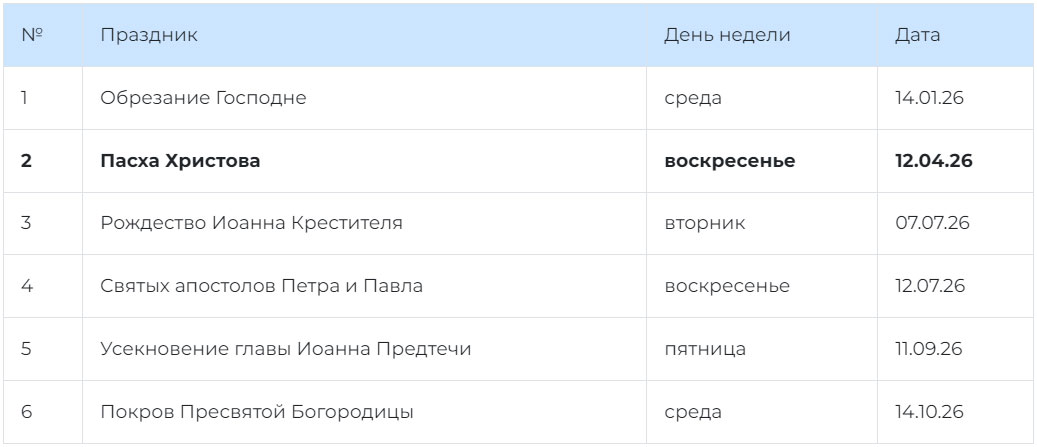
Task: Select the bold "Пасха Христова" cell
Action: tap(180, 161)
